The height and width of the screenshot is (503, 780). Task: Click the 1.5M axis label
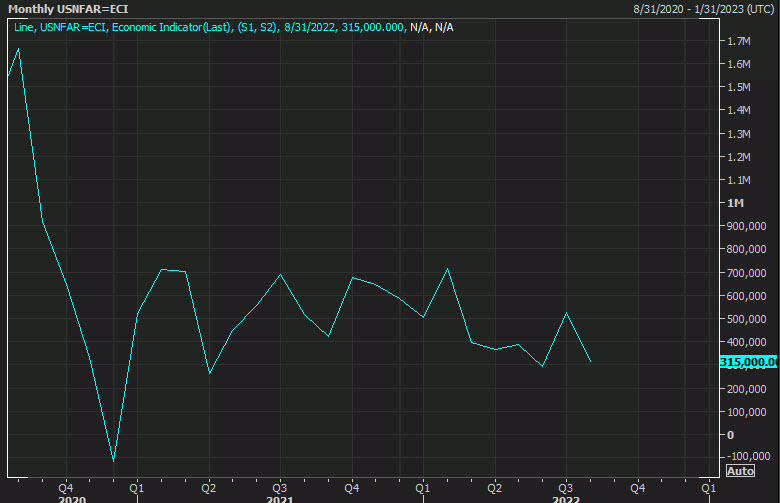pos(739,87)
